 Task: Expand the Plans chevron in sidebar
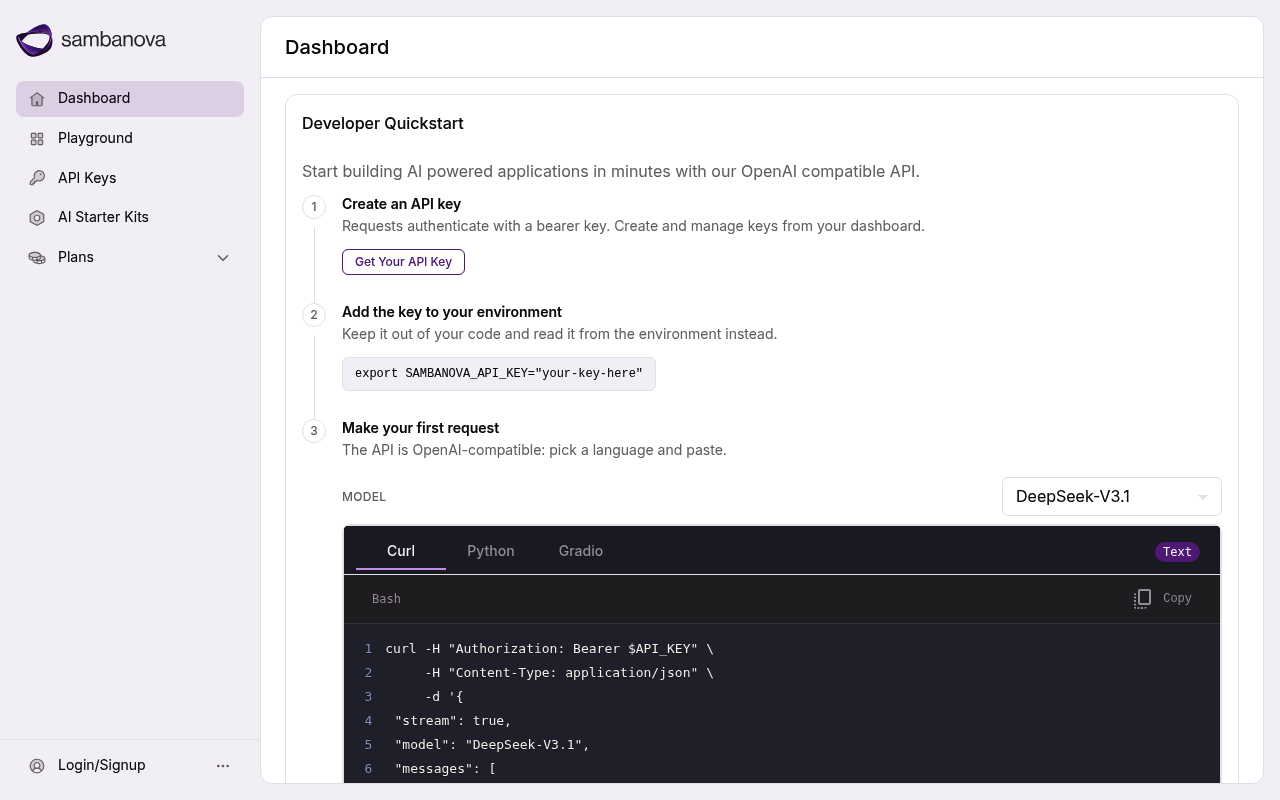point(223,258)
